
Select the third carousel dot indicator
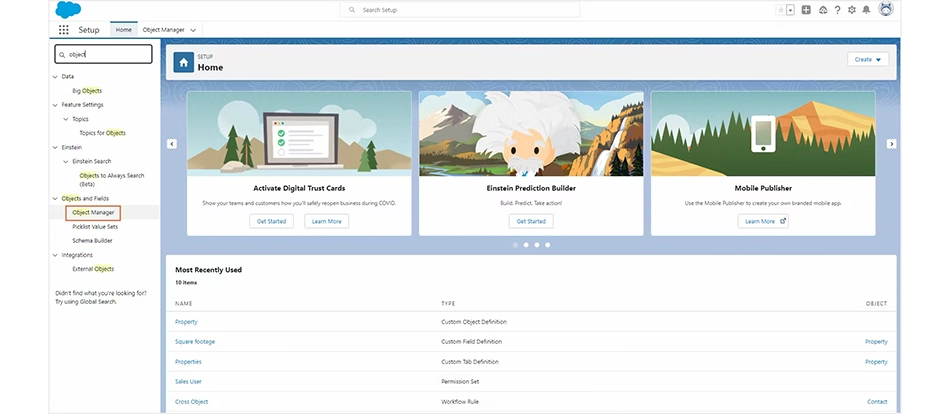coord(537,245)
